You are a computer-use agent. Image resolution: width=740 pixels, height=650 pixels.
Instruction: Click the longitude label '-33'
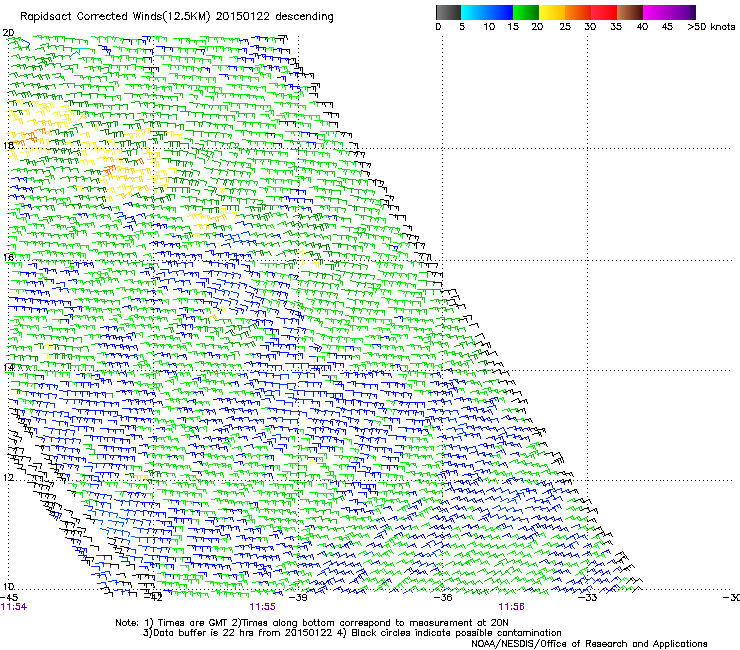click(588, 598)
